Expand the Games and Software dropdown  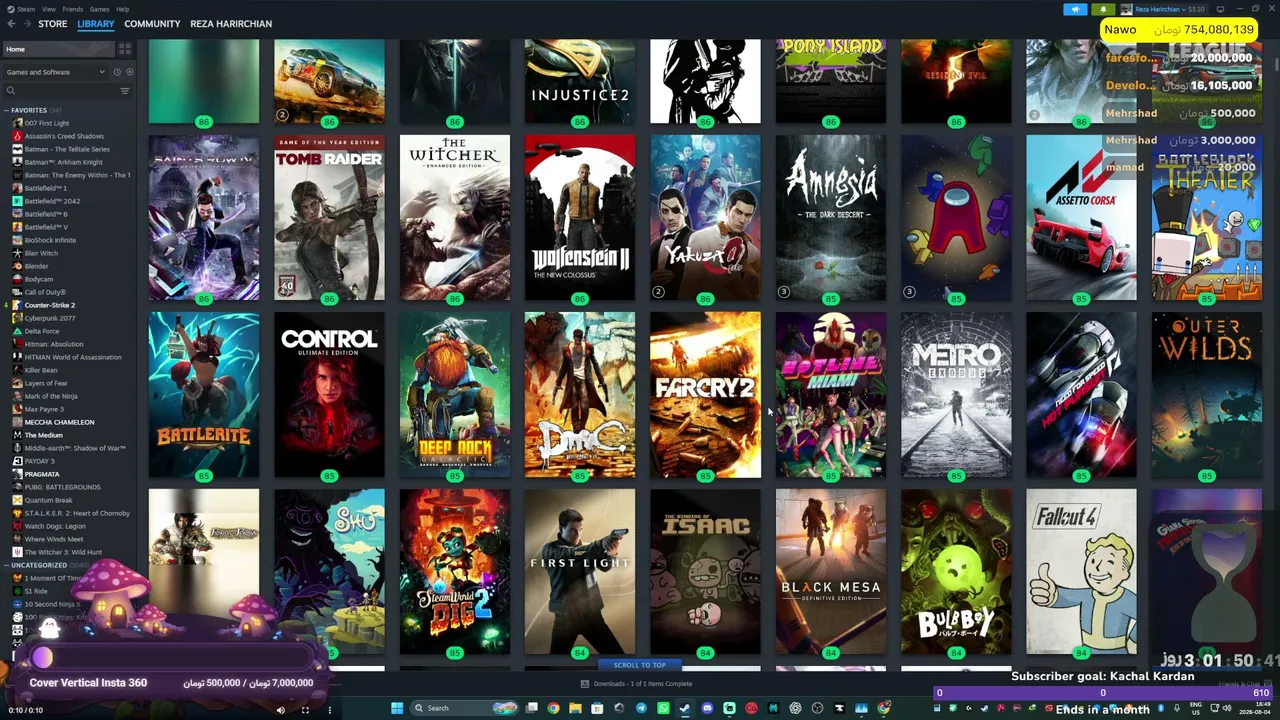[x=55, y=72]
